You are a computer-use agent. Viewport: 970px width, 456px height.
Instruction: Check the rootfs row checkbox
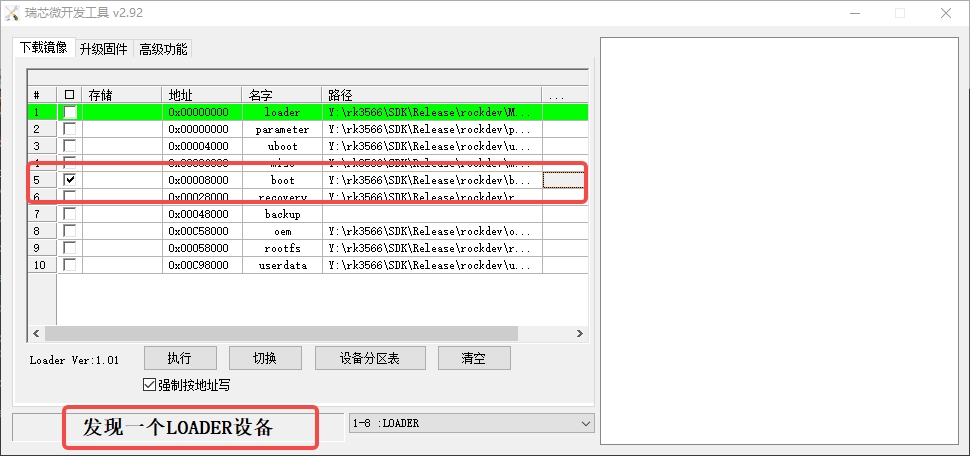70,248
